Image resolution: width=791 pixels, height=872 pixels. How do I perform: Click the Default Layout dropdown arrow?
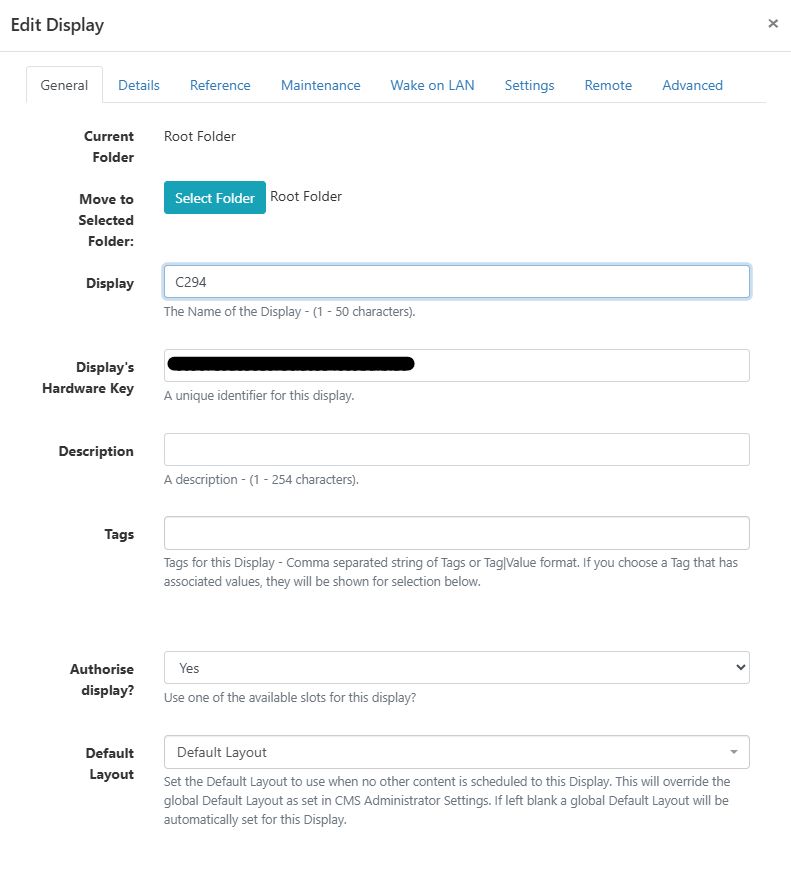click(x=734, y=752)
